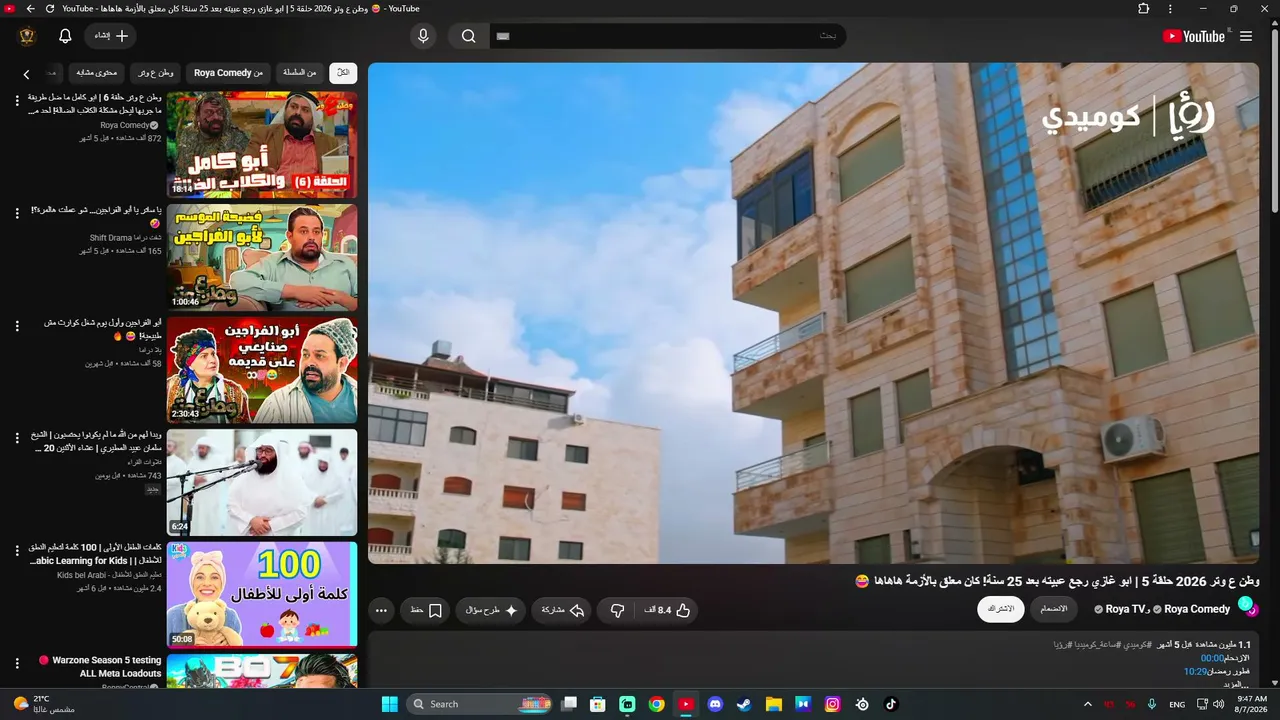Click the main video player
This screenshot has width=1280, height=720.
(813, 313)
